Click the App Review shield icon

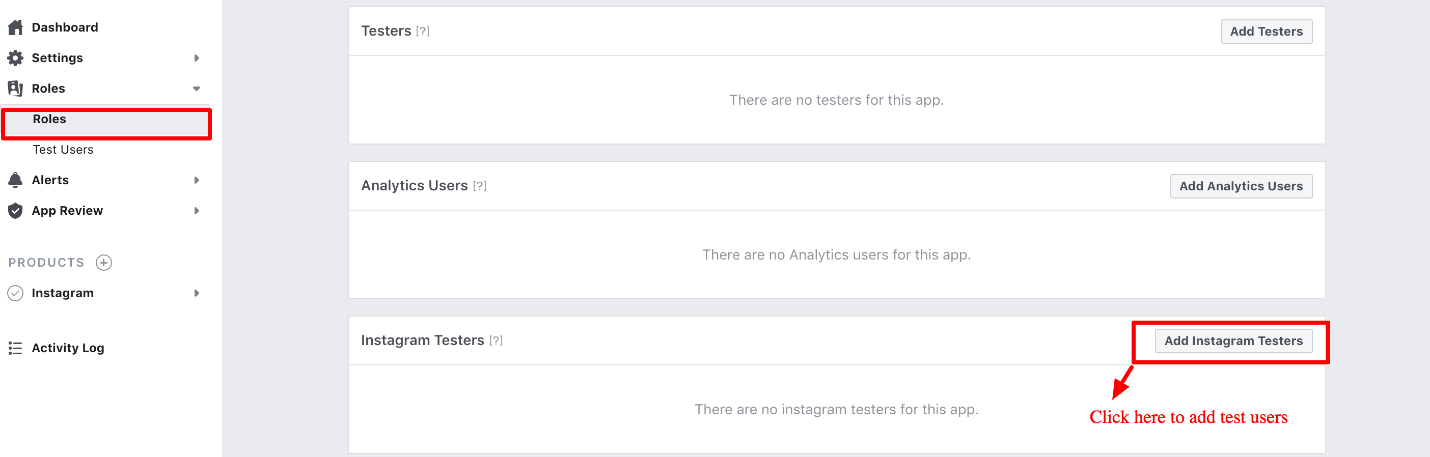[x=15, y=211]
